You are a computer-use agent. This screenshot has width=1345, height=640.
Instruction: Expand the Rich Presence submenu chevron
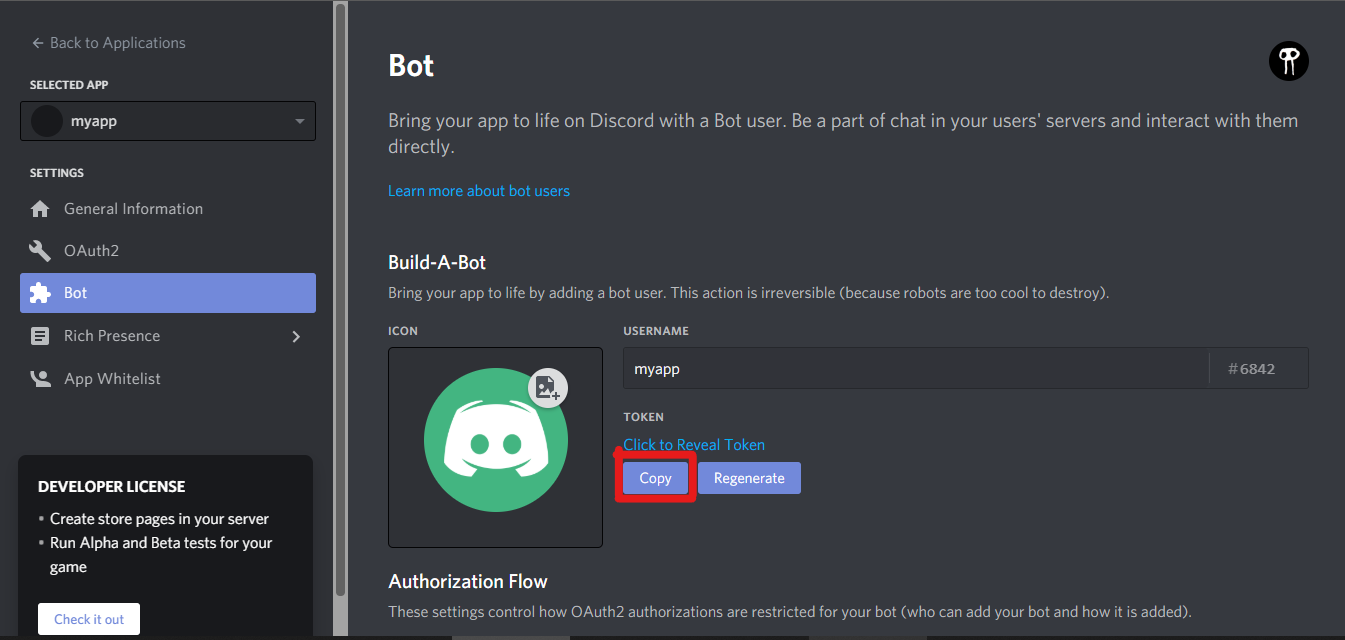pyautogui.click(x=296, y=336)
